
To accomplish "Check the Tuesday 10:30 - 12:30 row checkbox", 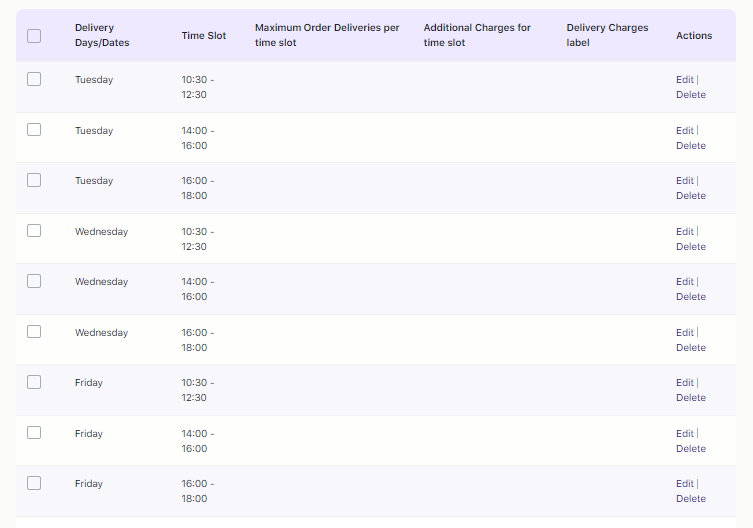I will pos(34,79).
